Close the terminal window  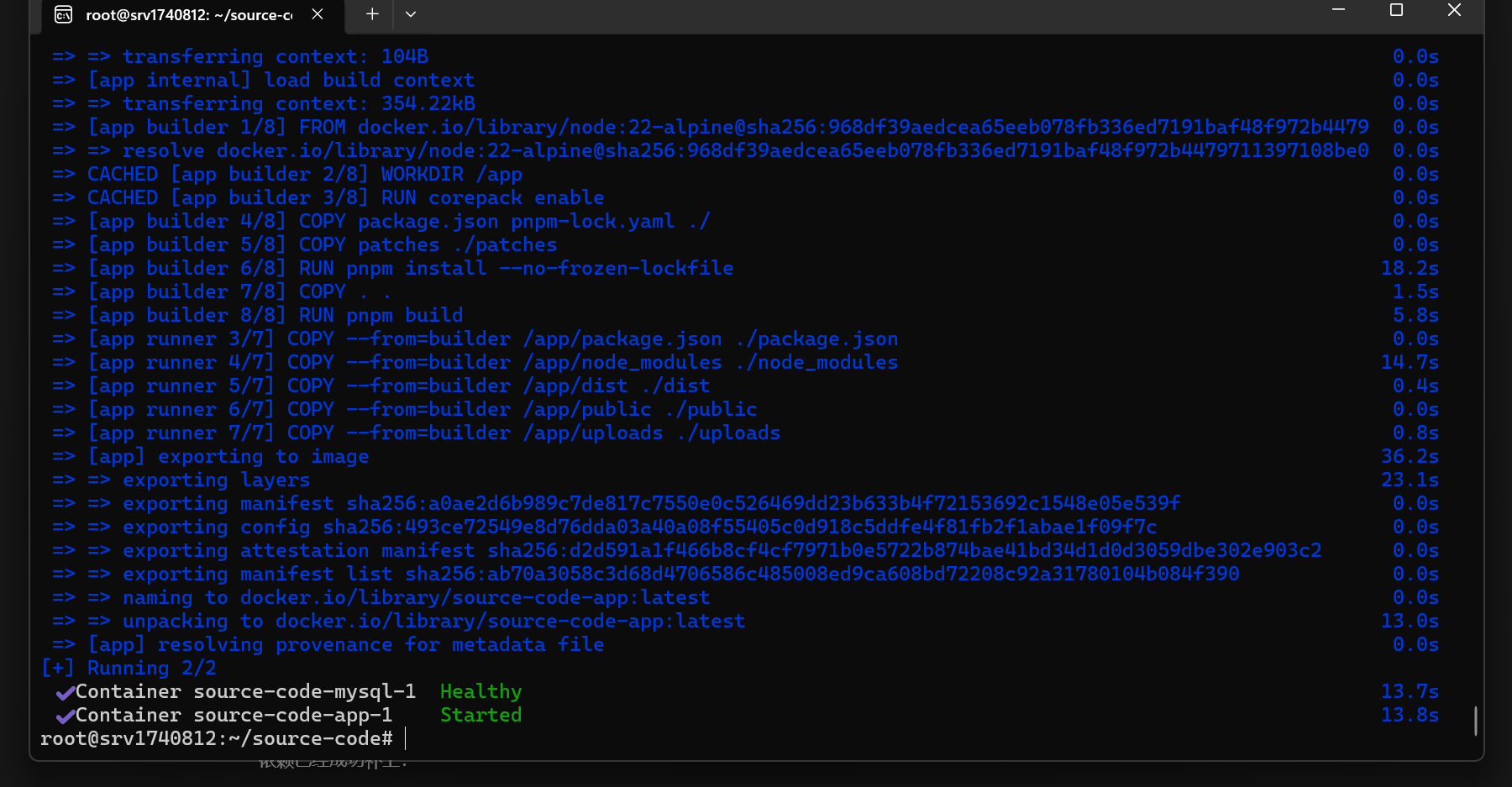pyautogui.click(x=1454, y=10)
